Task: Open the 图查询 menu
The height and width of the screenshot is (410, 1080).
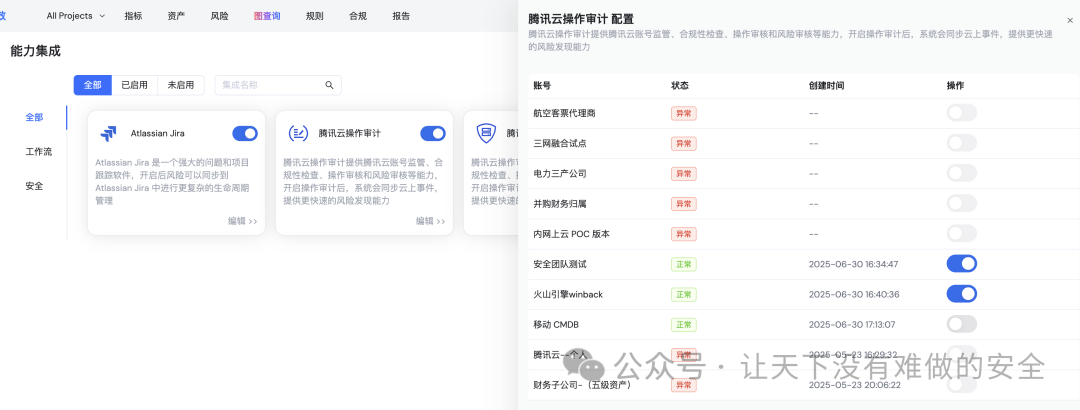Action: tap(267, 16)
